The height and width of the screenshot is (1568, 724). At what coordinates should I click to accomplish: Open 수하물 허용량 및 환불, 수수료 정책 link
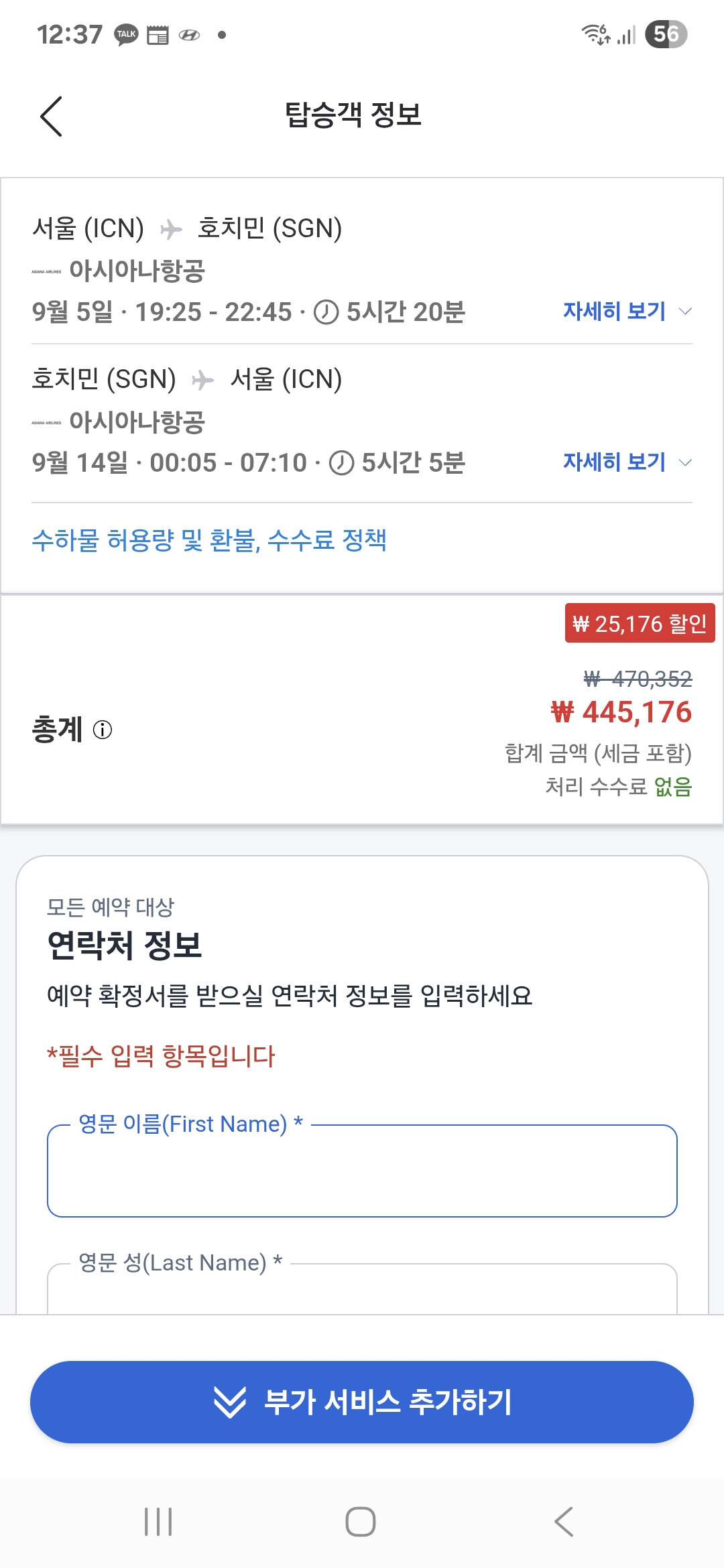209,540
